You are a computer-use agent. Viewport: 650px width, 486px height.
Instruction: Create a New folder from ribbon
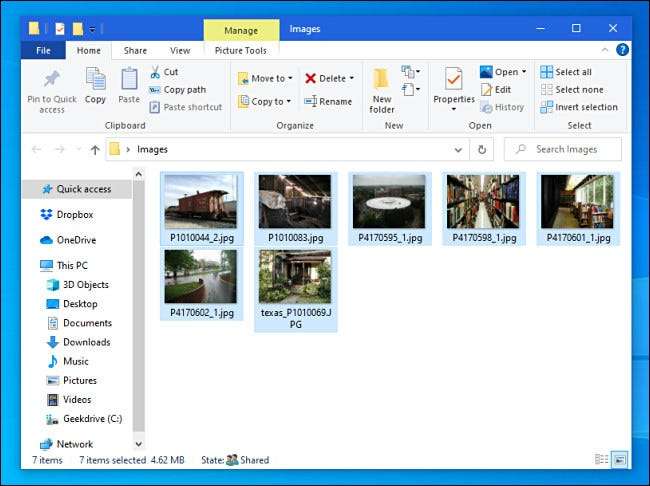pyautogui.click(x=381, y=80)
